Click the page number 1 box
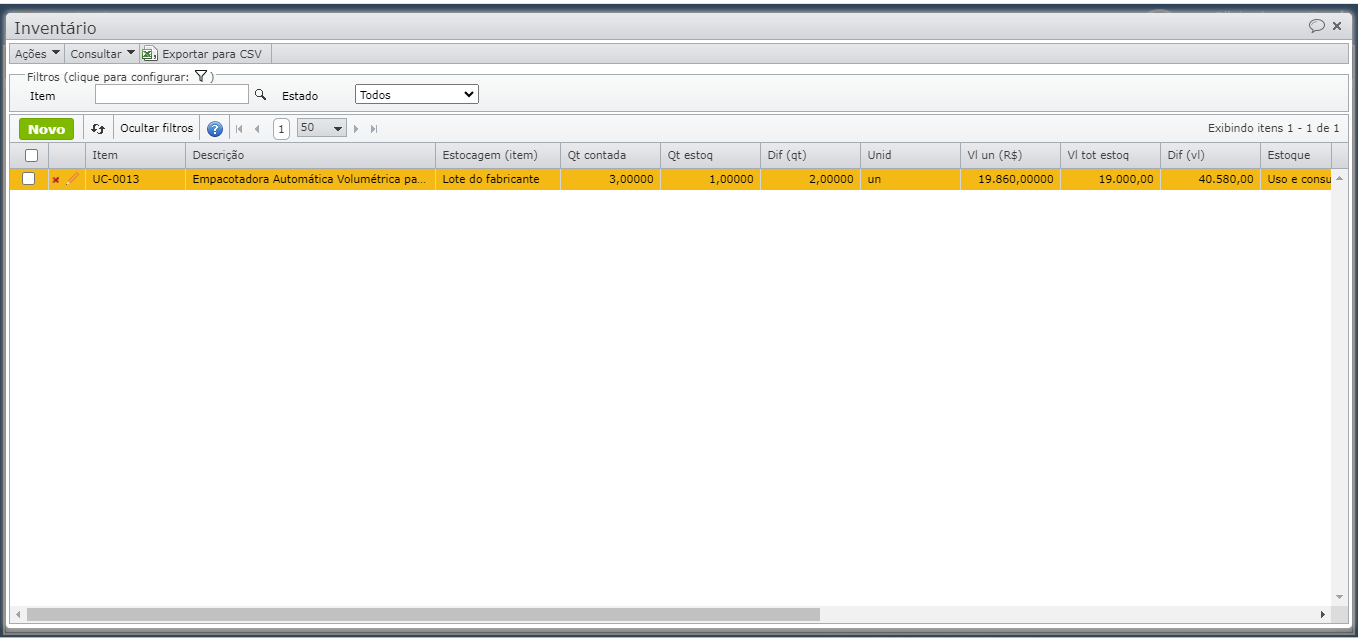 282,129
